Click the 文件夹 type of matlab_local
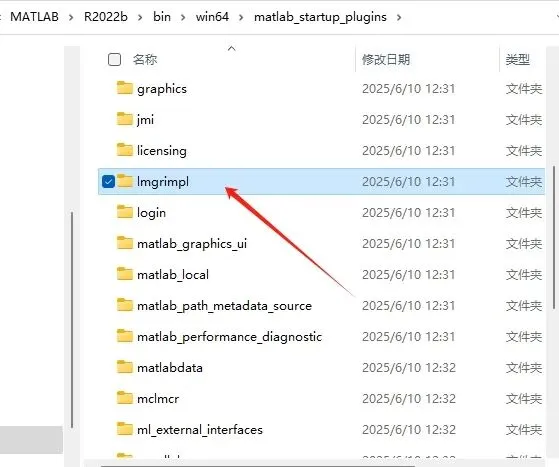Viewport: 559px width, 467px height. coord(524,275)
